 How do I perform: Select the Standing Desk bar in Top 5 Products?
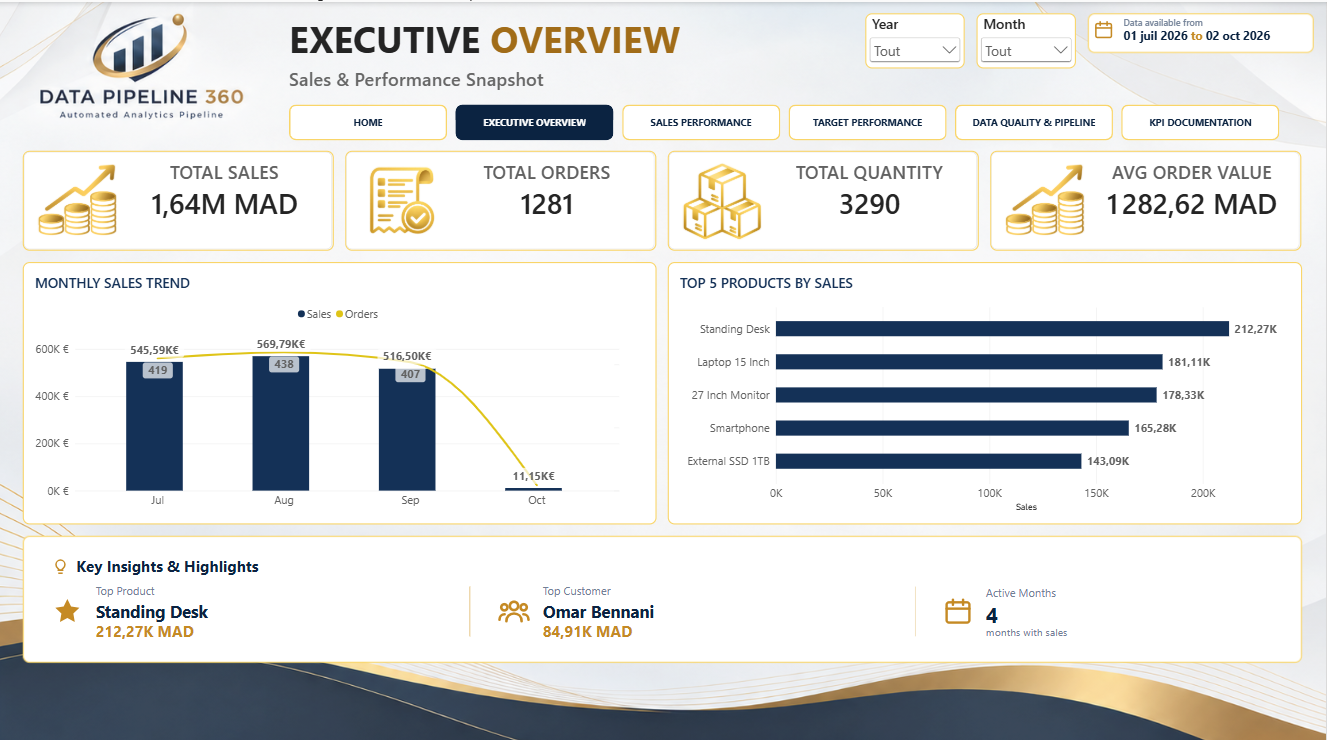click(1002, 329)
